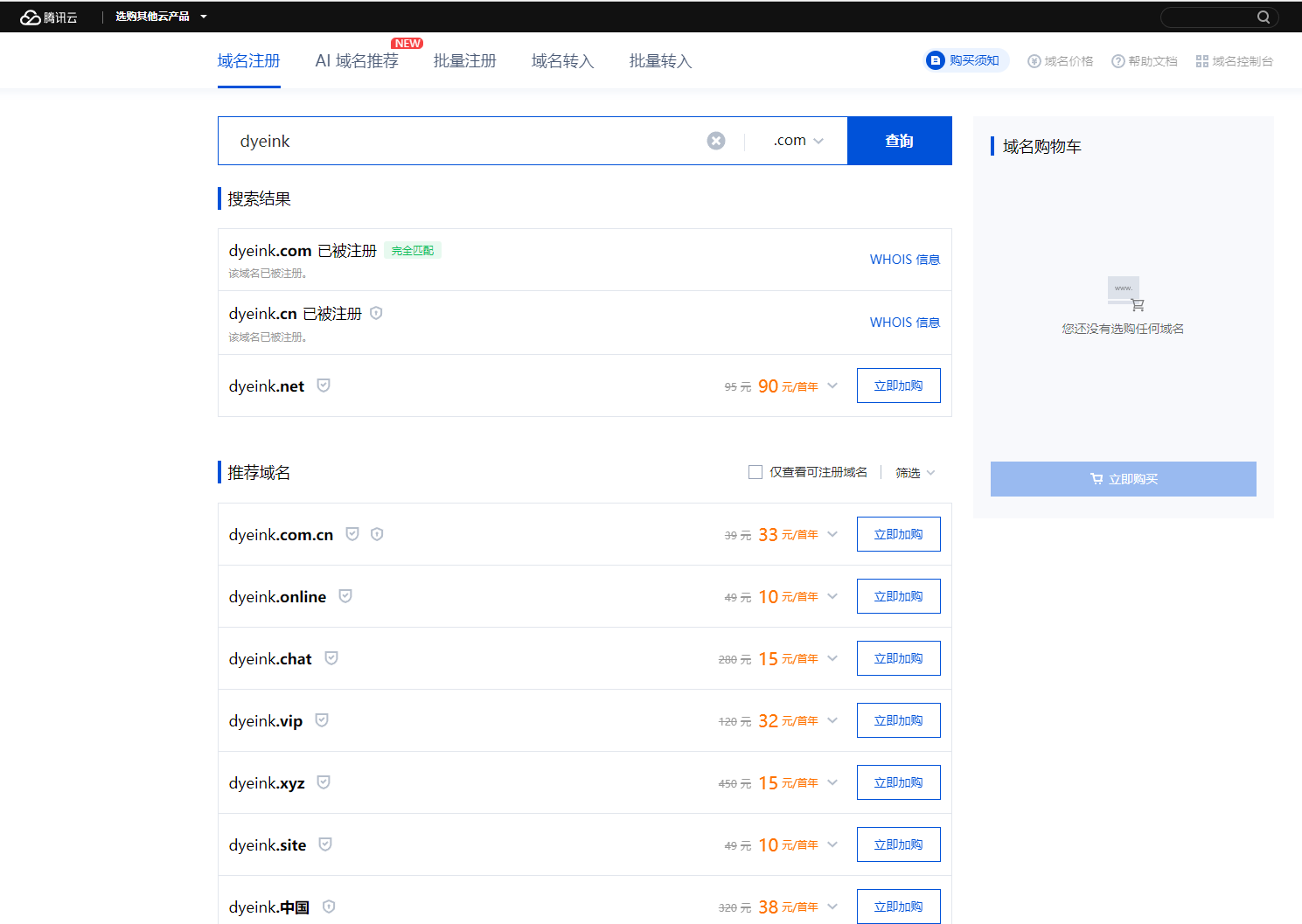
Task: Click shield icon next to dyeink.net
Action: pyautogui.click(x=324, y=386)
